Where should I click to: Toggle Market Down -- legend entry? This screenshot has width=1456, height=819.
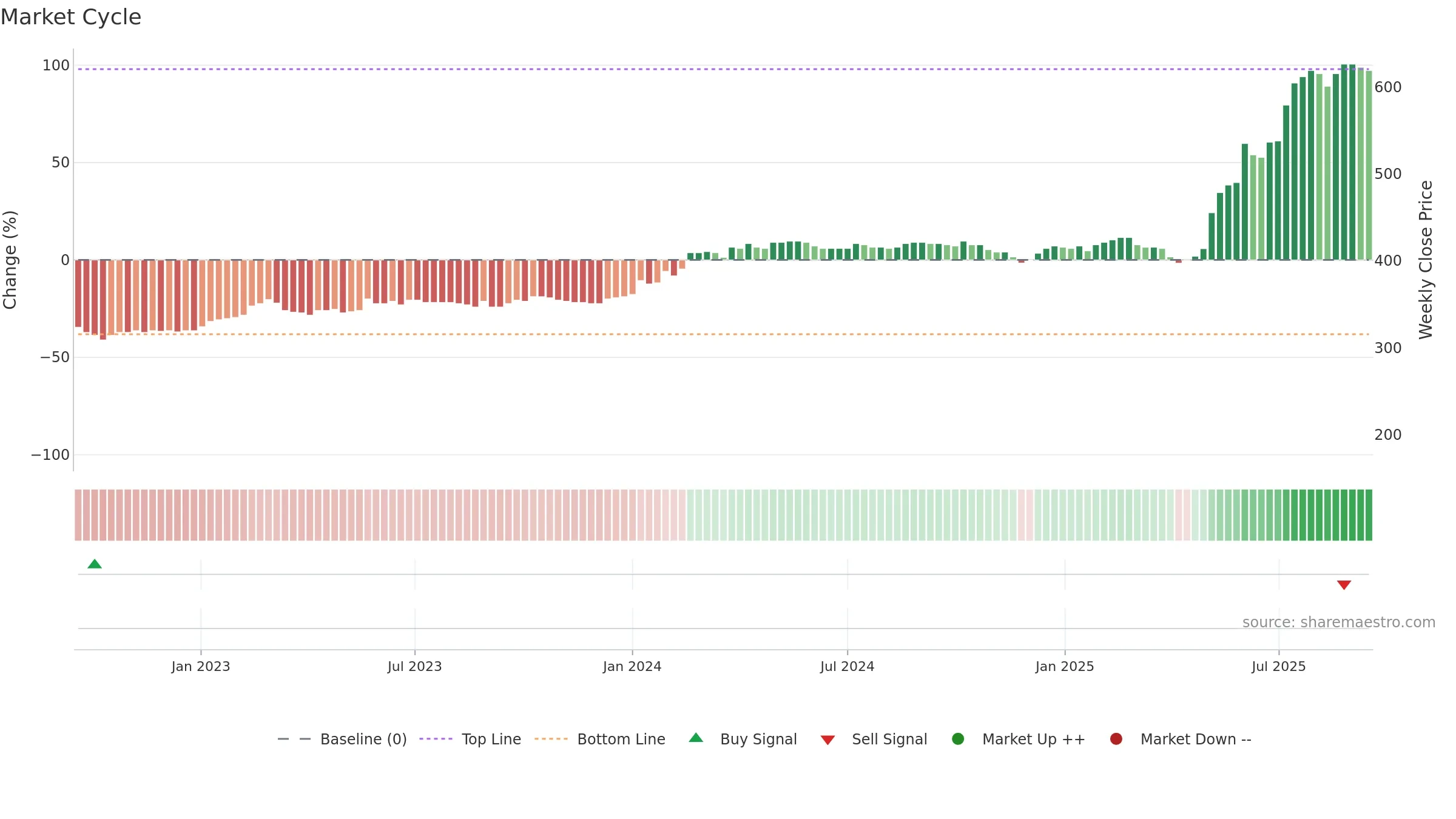point(1181,739)
